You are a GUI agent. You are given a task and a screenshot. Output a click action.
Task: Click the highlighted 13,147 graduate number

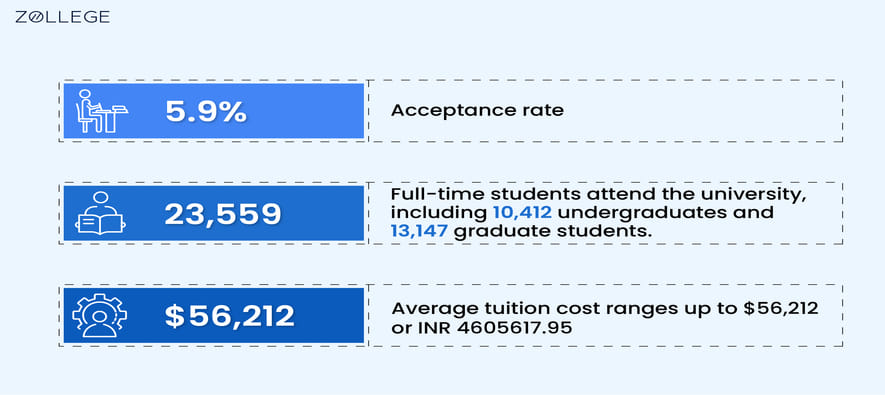click(x=419, y=231)
